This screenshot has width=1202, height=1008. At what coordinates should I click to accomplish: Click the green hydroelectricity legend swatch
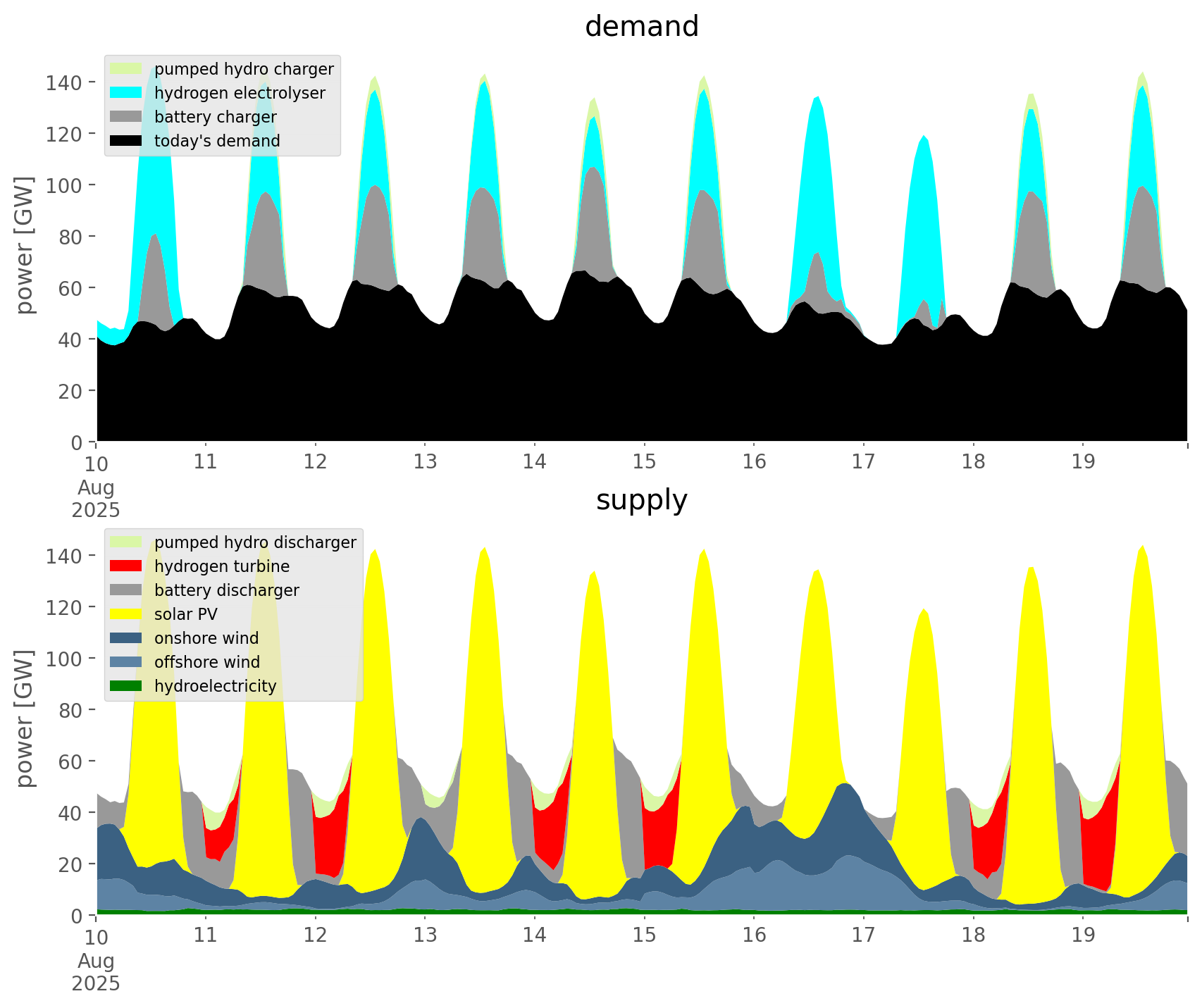[x=126, y=686]
